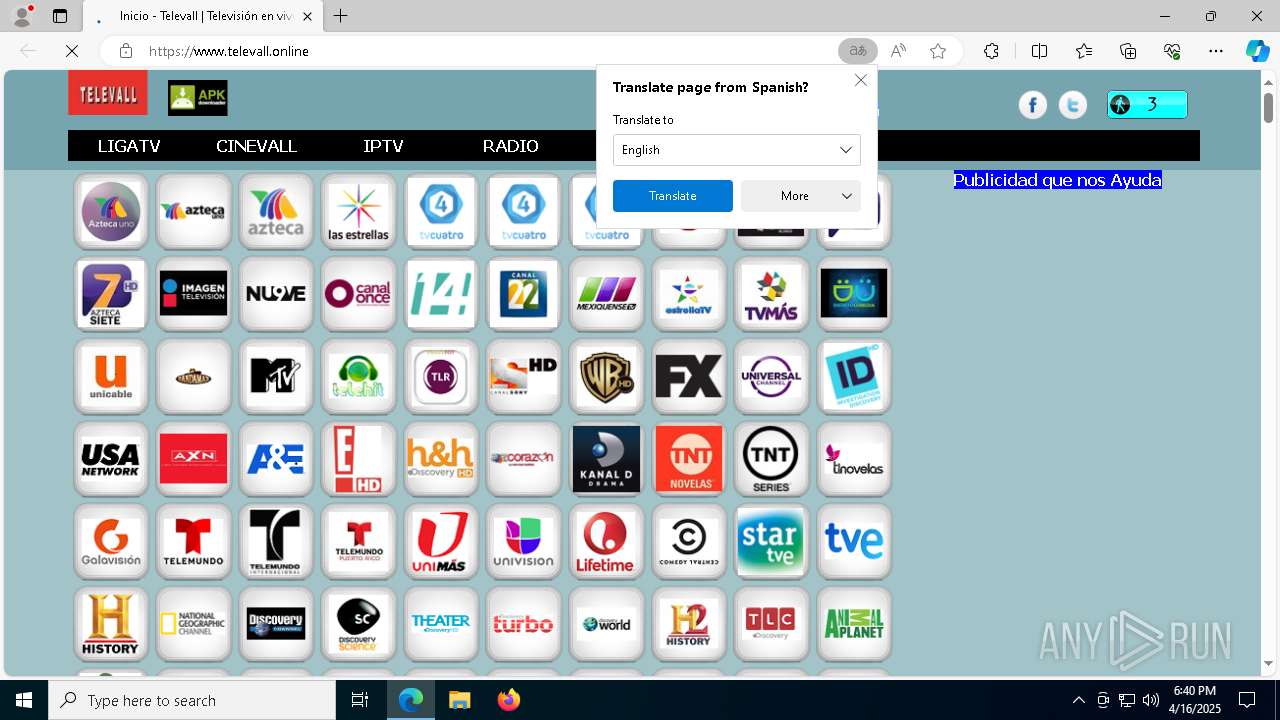
Task: Open the History channel icon
Action: pos(111,624)
